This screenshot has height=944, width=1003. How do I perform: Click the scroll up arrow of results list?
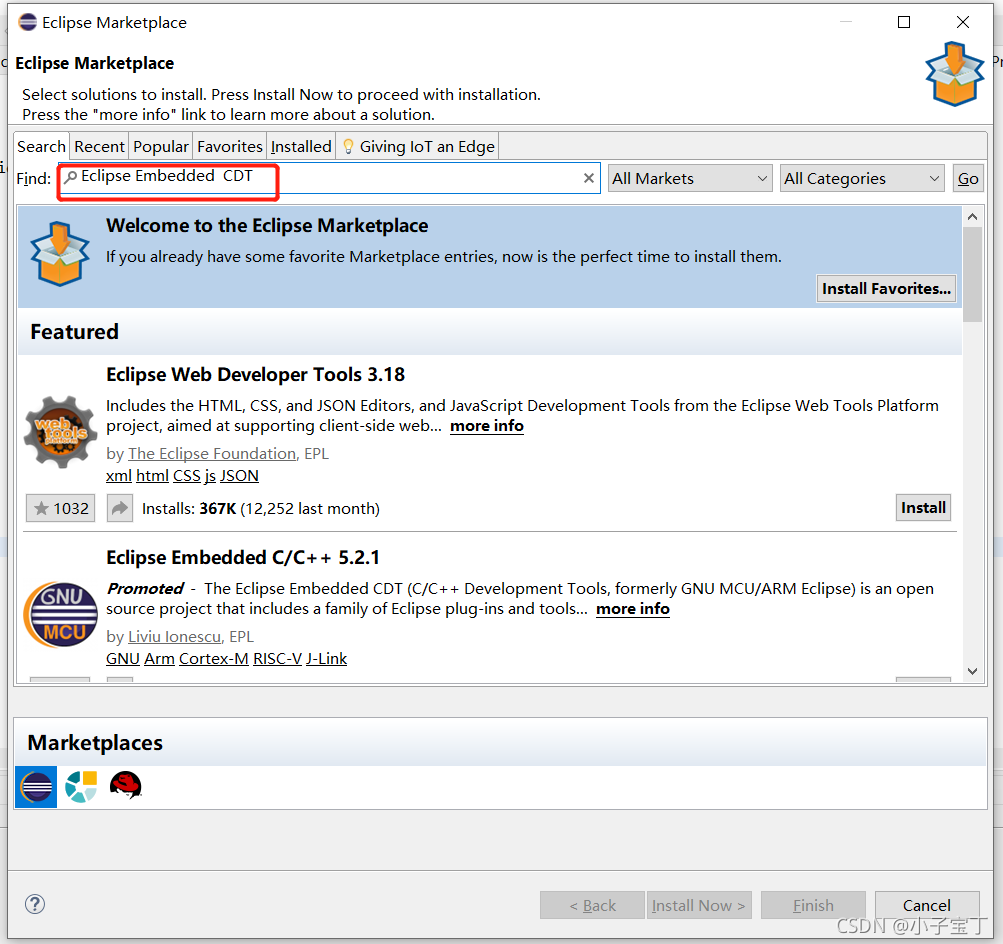tap(972, 216)
